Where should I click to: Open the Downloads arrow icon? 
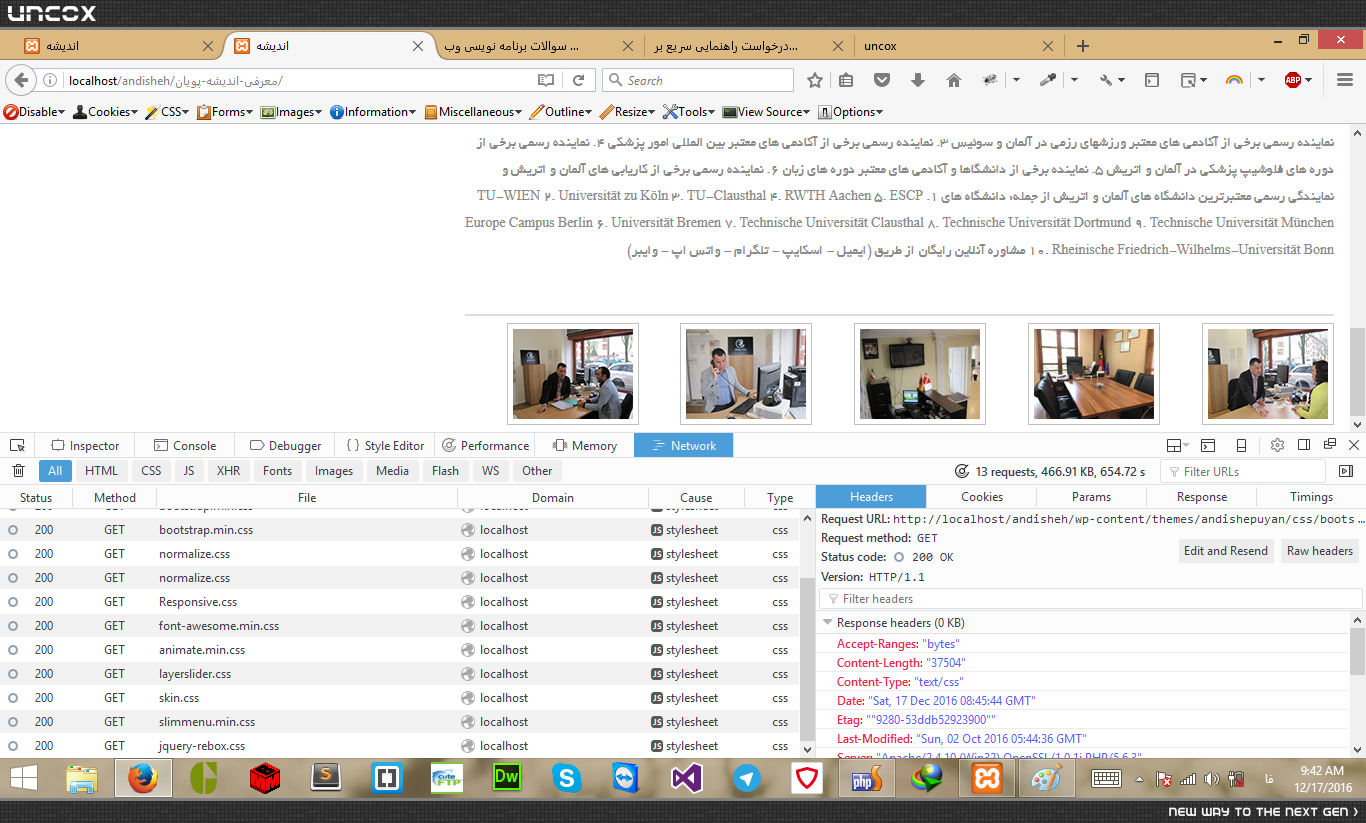click(918, 80)
